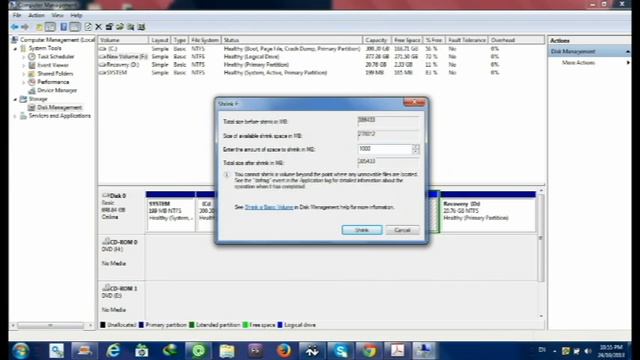
Task: Decrease shrink amount with the down spinner arrow
Action: point(416,152)
